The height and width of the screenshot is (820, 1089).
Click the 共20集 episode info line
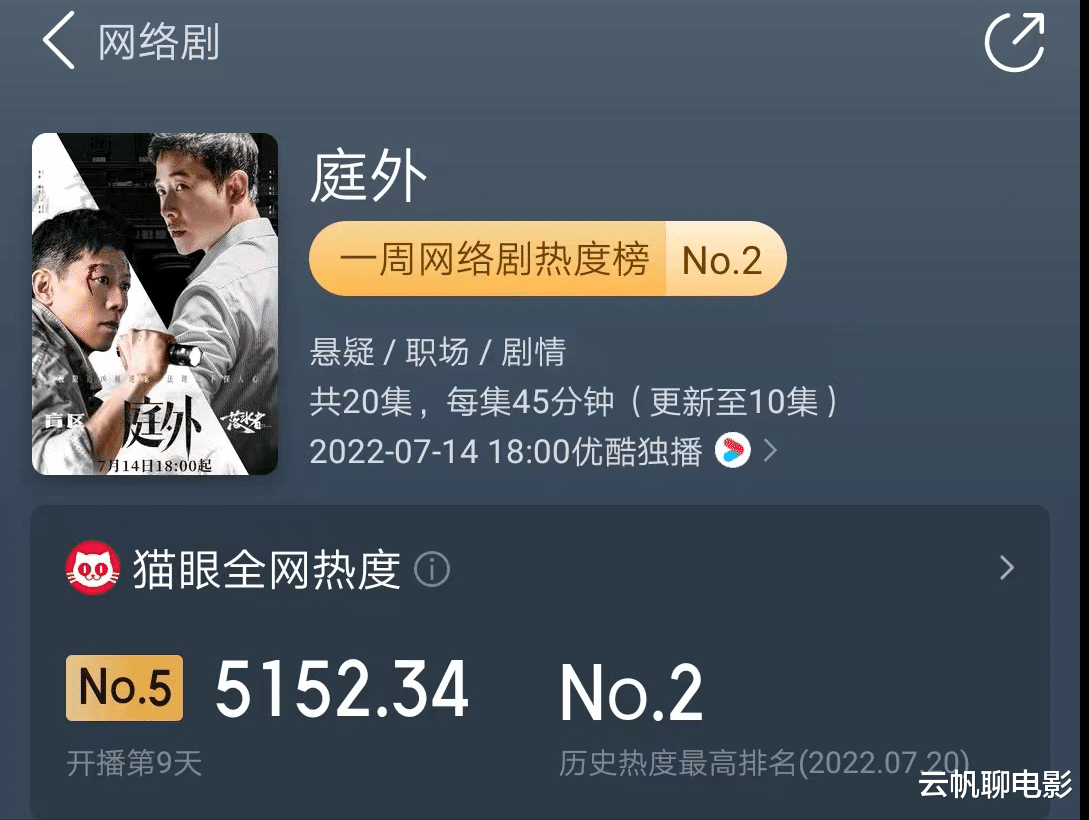(574, 401)
